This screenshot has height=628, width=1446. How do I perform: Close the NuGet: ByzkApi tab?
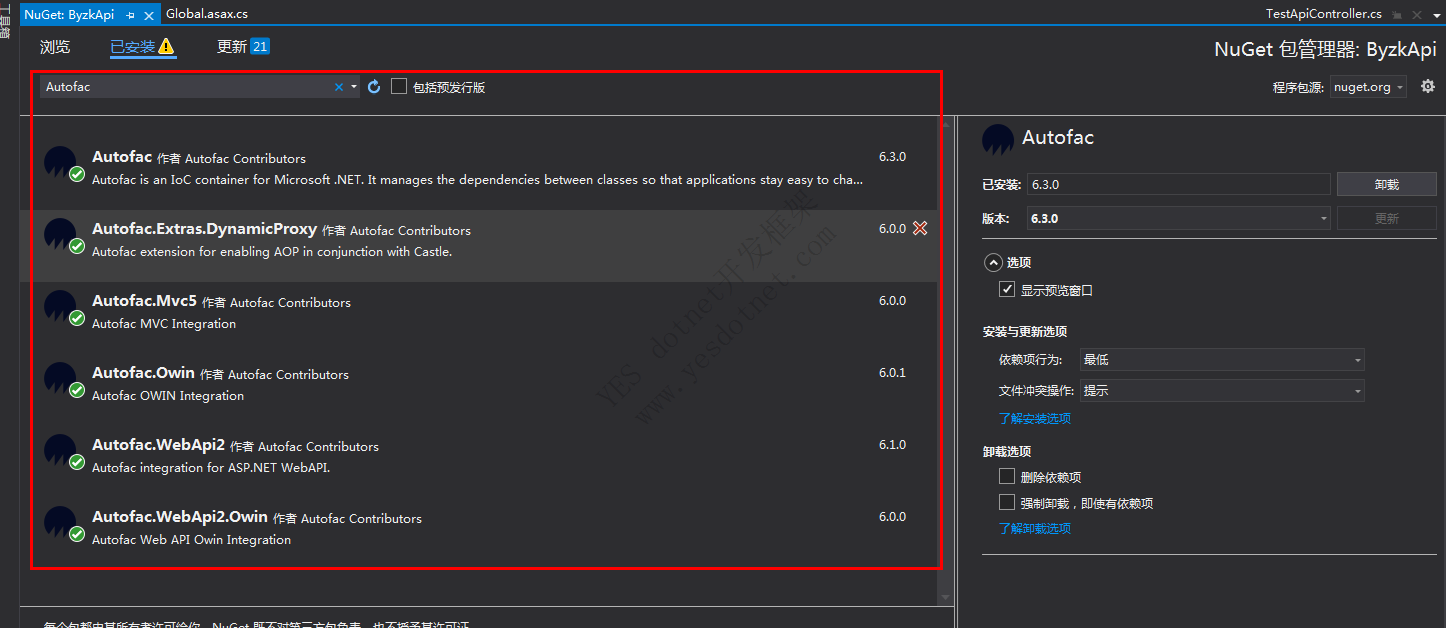click(x=150, y=15)
